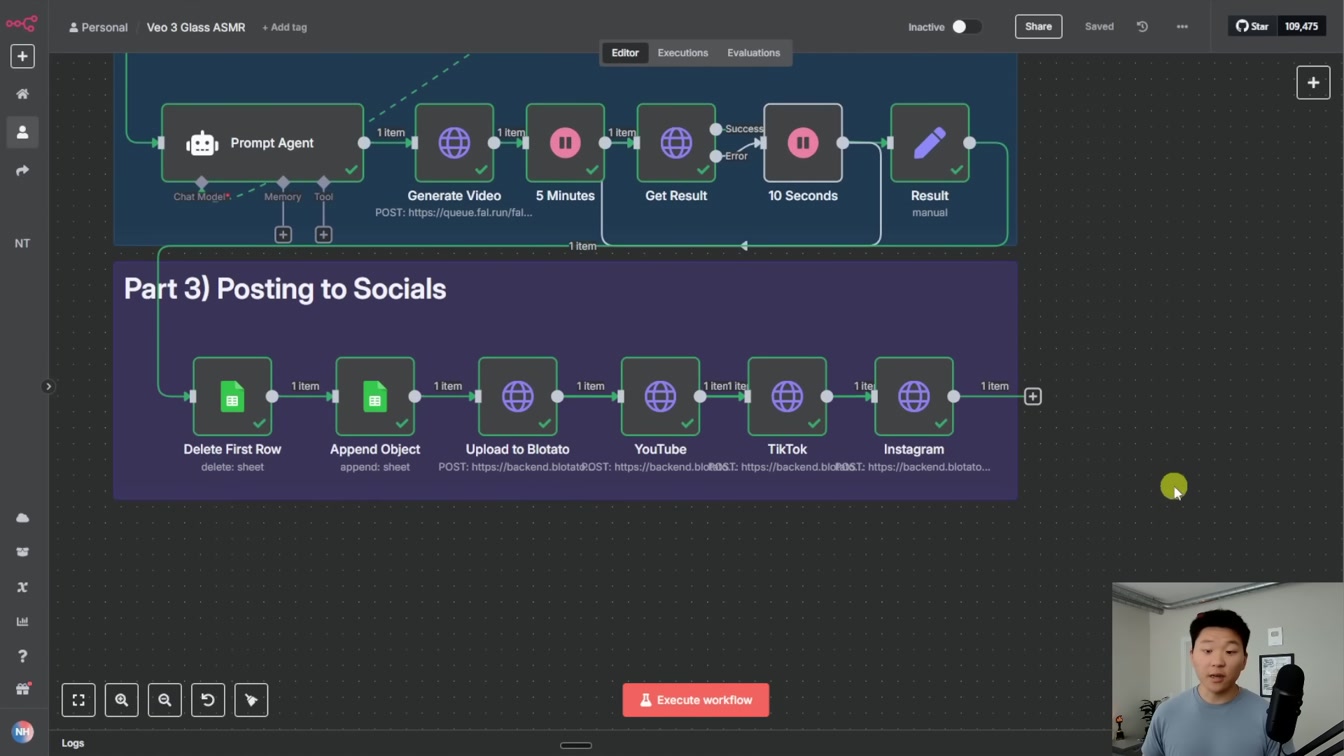Select the Upload to Blotato node
1344x756 pixels.
pos(518,396)
